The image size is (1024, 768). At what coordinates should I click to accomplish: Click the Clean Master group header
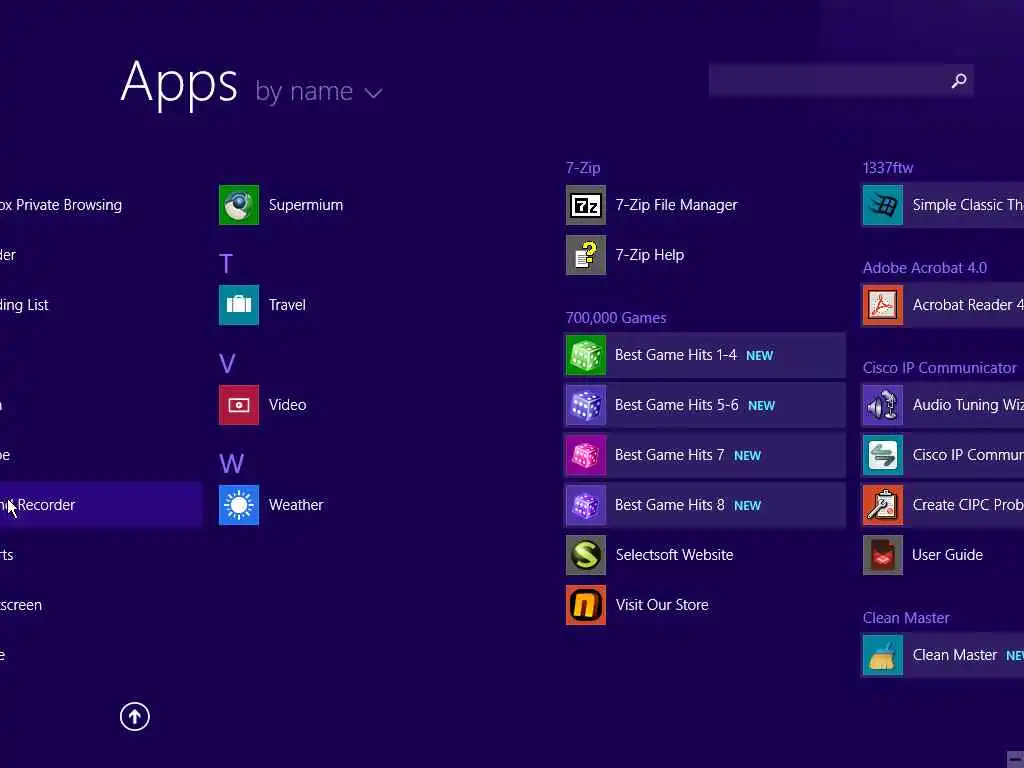coord(906,618)
